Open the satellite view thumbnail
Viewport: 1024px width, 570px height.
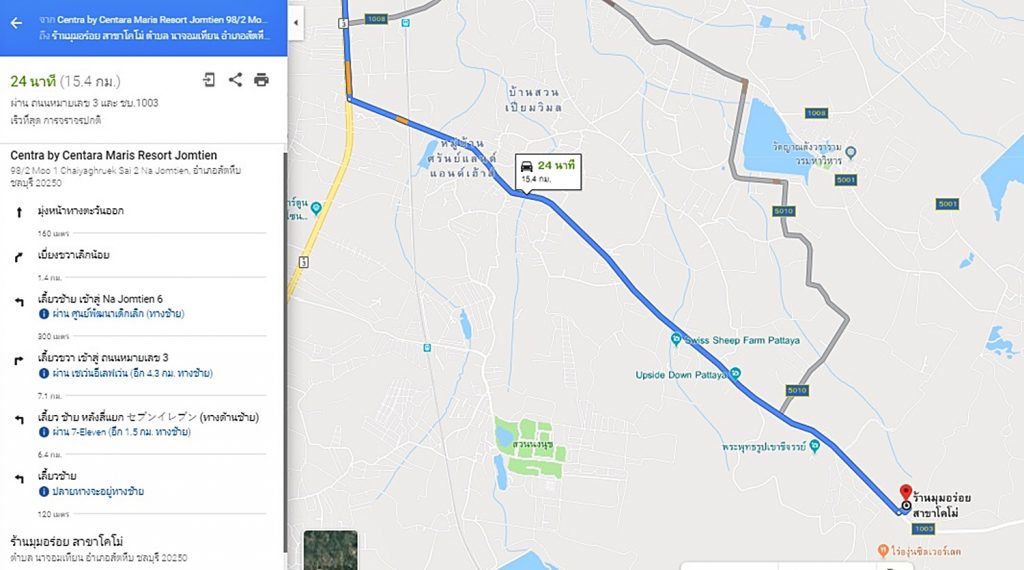pos(330,550)
